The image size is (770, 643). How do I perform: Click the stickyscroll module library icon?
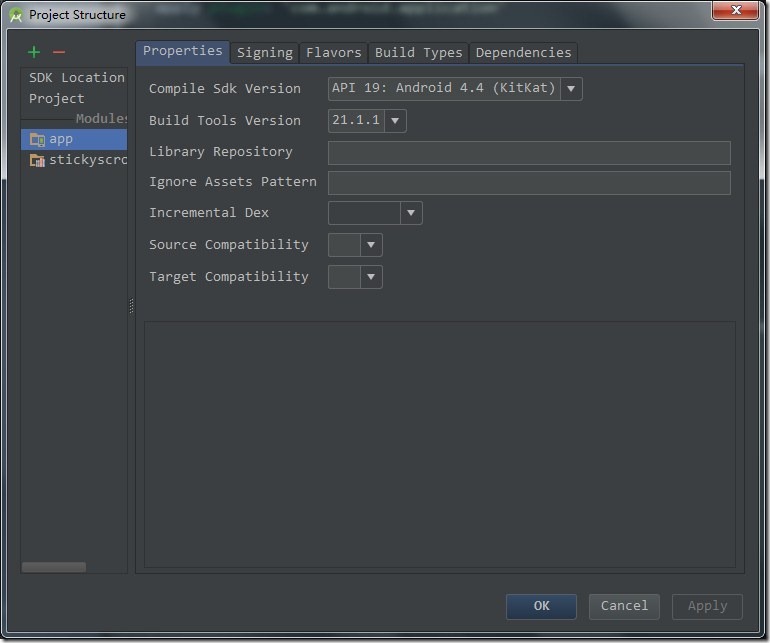(37, 160)
